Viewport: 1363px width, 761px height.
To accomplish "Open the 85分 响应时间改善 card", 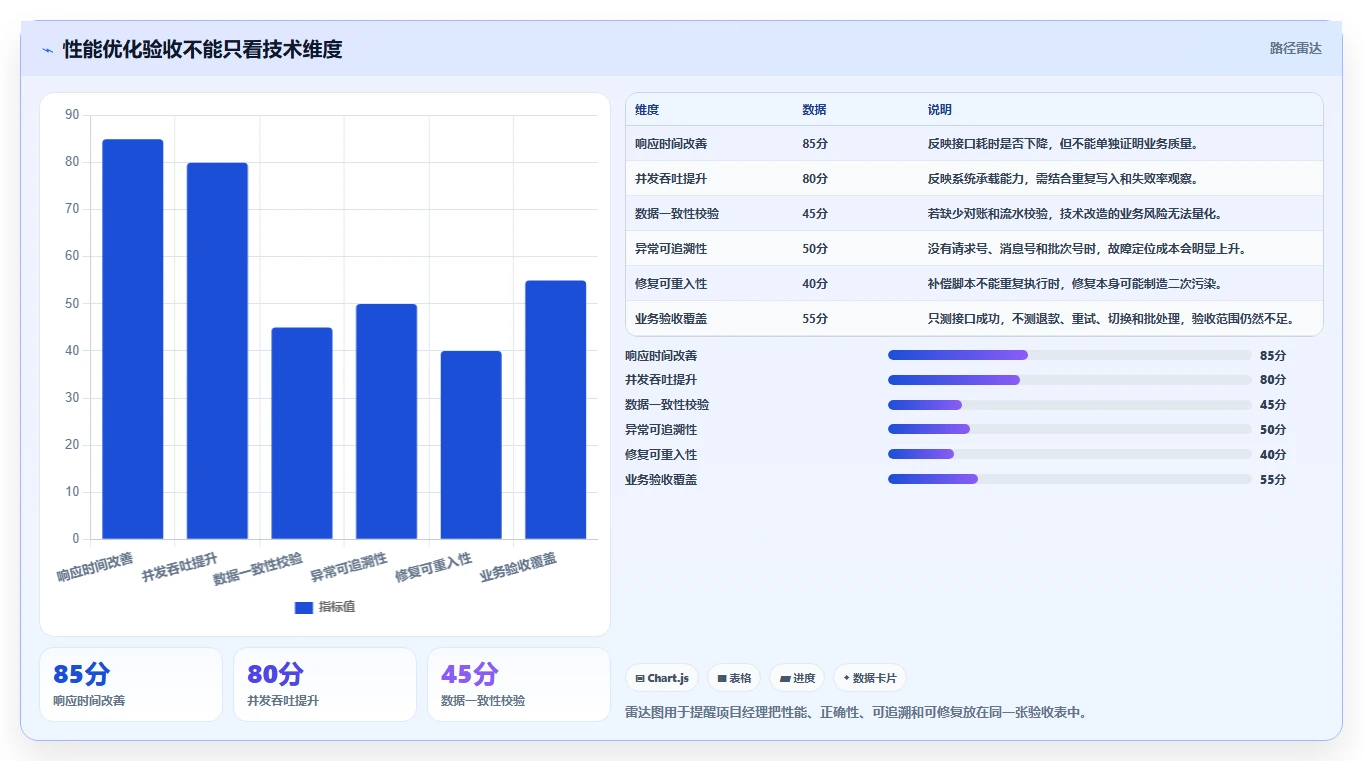I will pyautogui.click(x=131, y=684).
